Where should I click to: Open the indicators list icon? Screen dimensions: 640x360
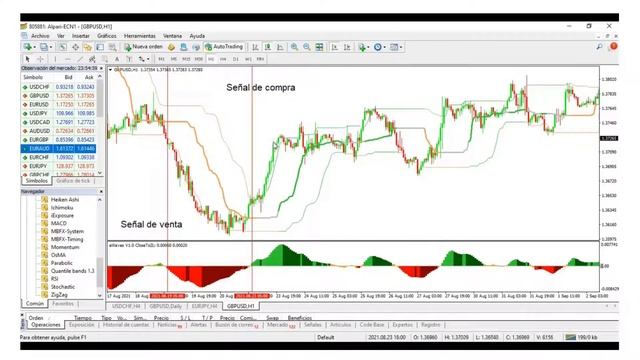pos(361,47)
